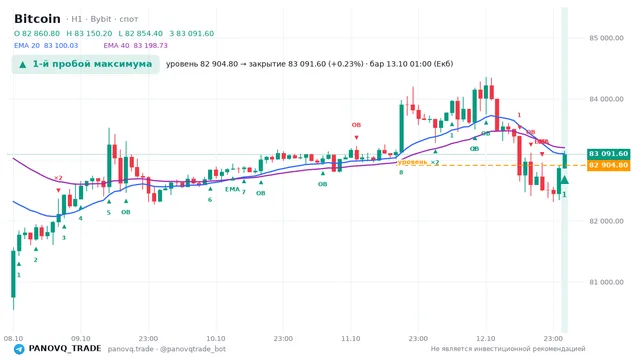Click the open price 'O 82 860.80'
This screenshot has height=360, width=640.
pos(37,33)
